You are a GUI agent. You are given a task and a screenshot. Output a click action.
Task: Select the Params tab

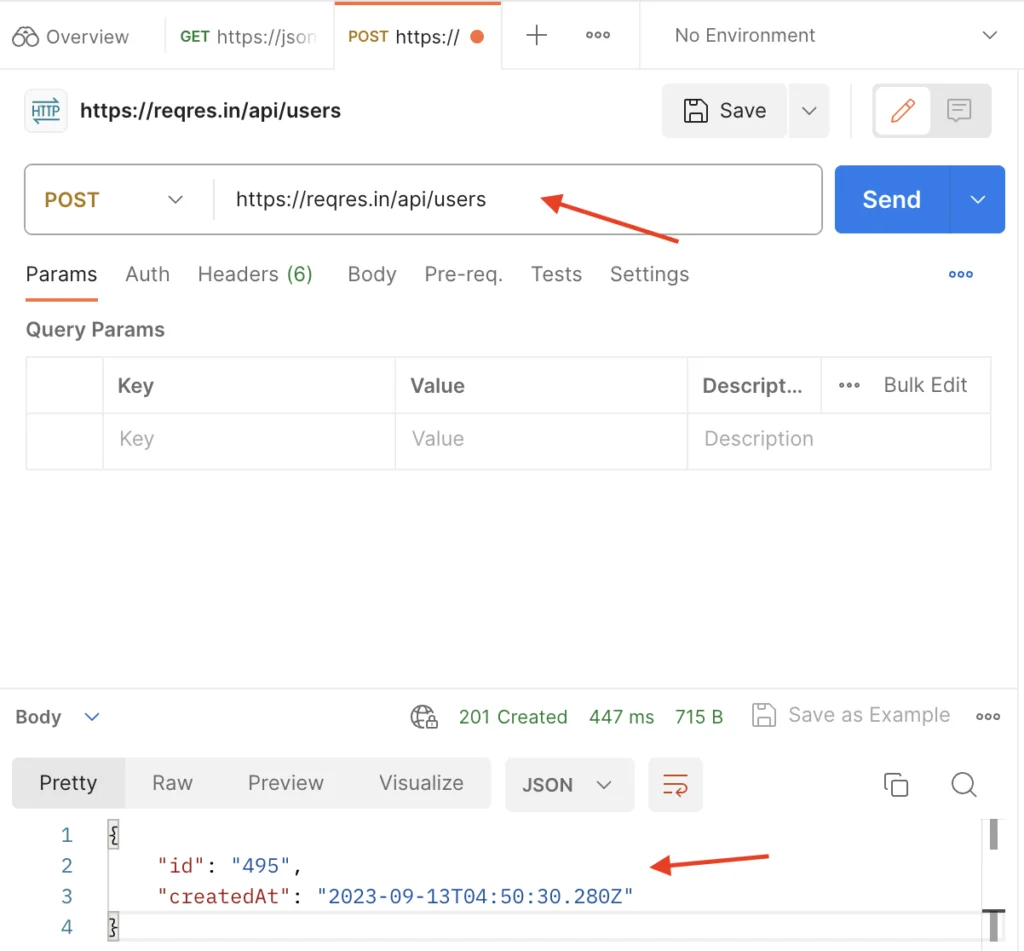point(61,274)
